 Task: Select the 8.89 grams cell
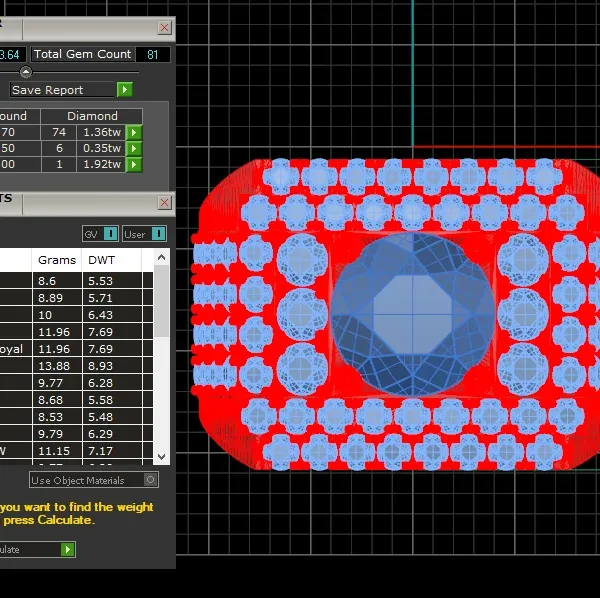click(57, 298)
